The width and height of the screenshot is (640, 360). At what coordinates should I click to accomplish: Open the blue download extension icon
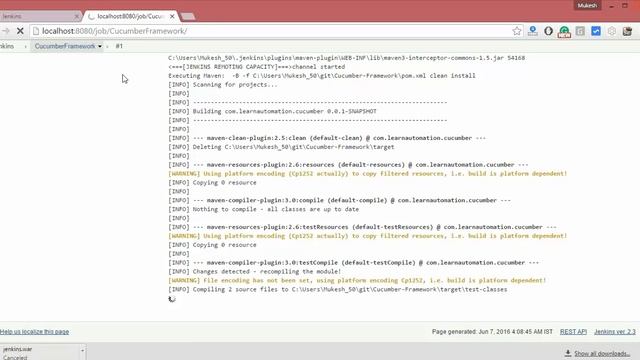click(533, 31)
